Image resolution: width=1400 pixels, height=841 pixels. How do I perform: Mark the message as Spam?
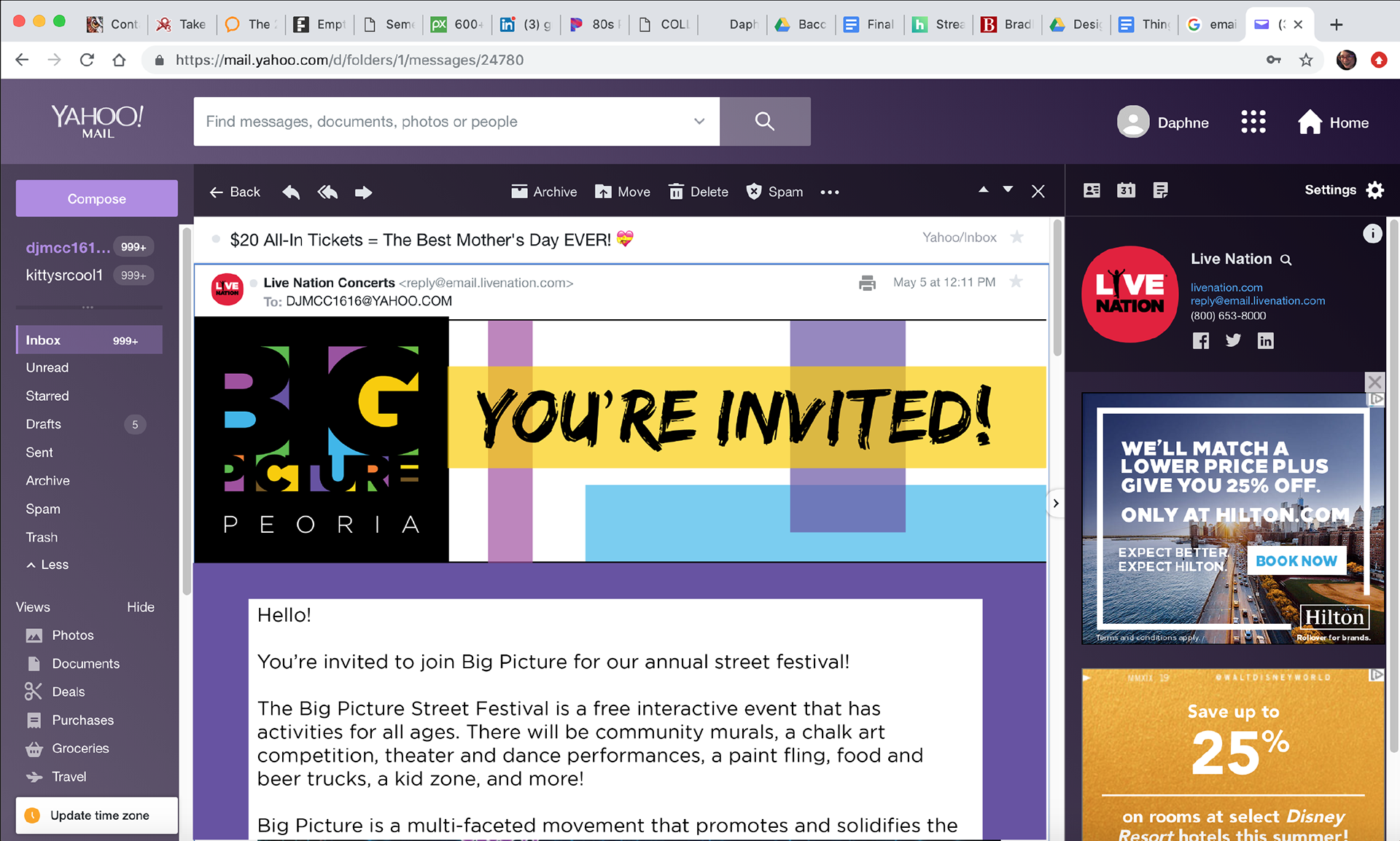[774, 192]
